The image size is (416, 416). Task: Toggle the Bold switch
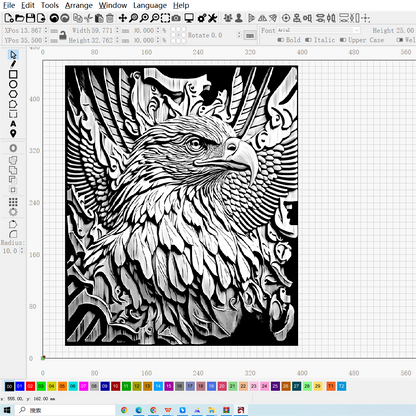281,40
